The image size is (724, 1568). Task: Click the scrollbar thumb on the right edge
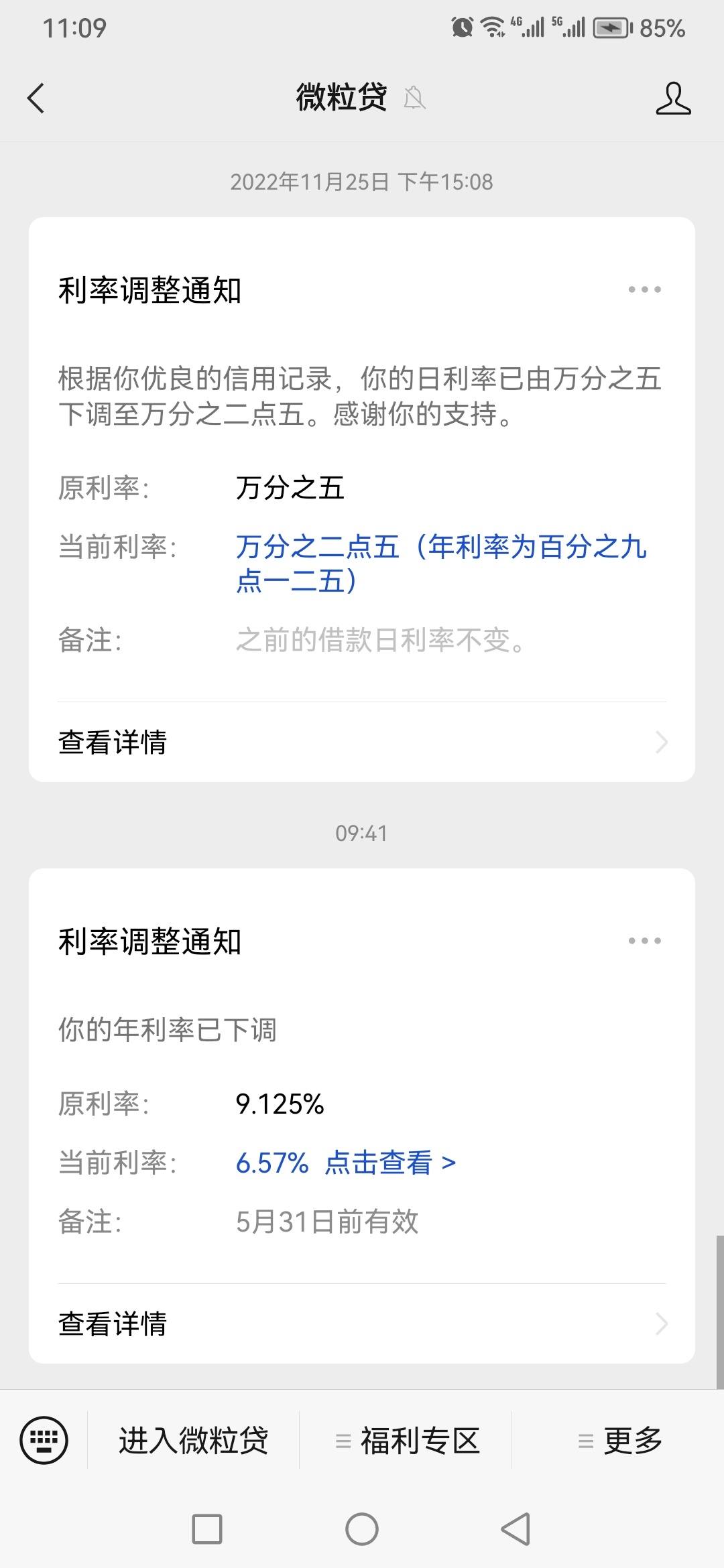pyautogui.click(x=719, y=1312)
